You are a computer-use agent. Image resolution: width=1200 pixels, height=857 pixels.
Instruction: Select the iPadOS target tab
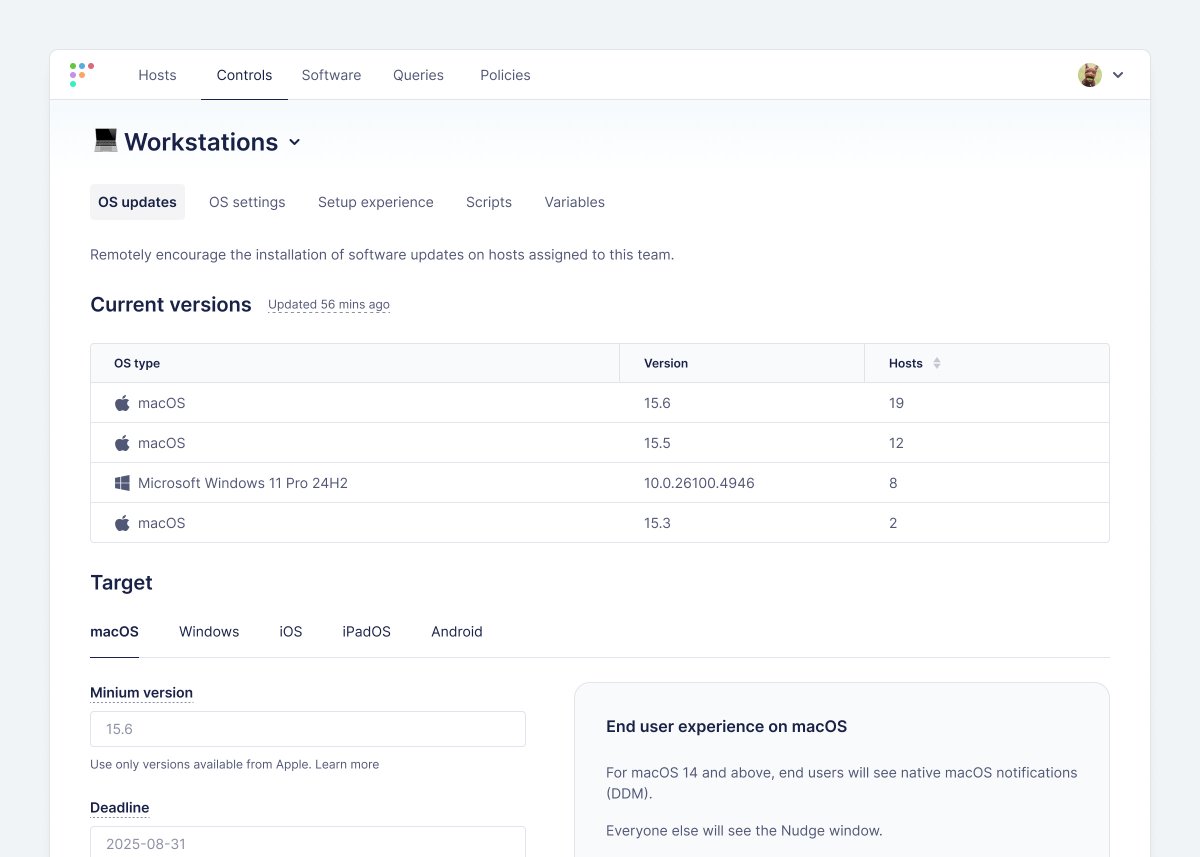366,632
